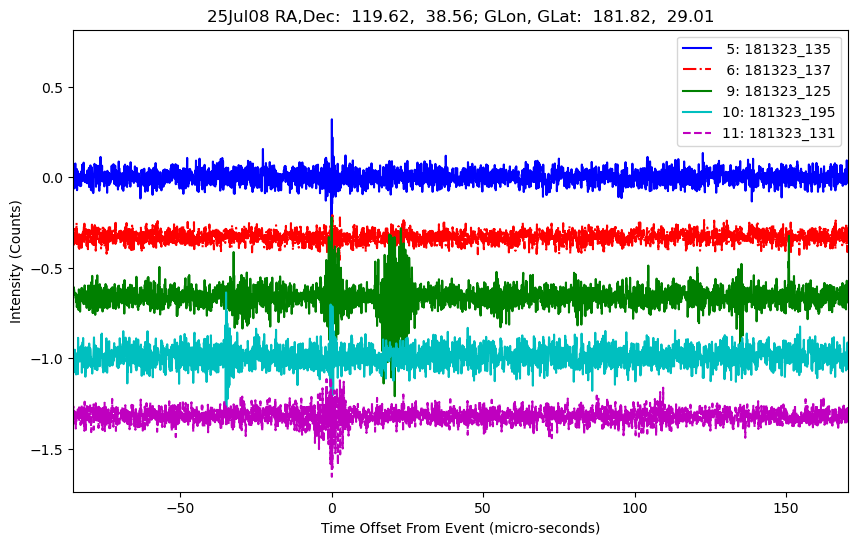Click the "Intensity (Counts)" y-axis label
Screen dimensions: 858x545
tap(15, 262)
